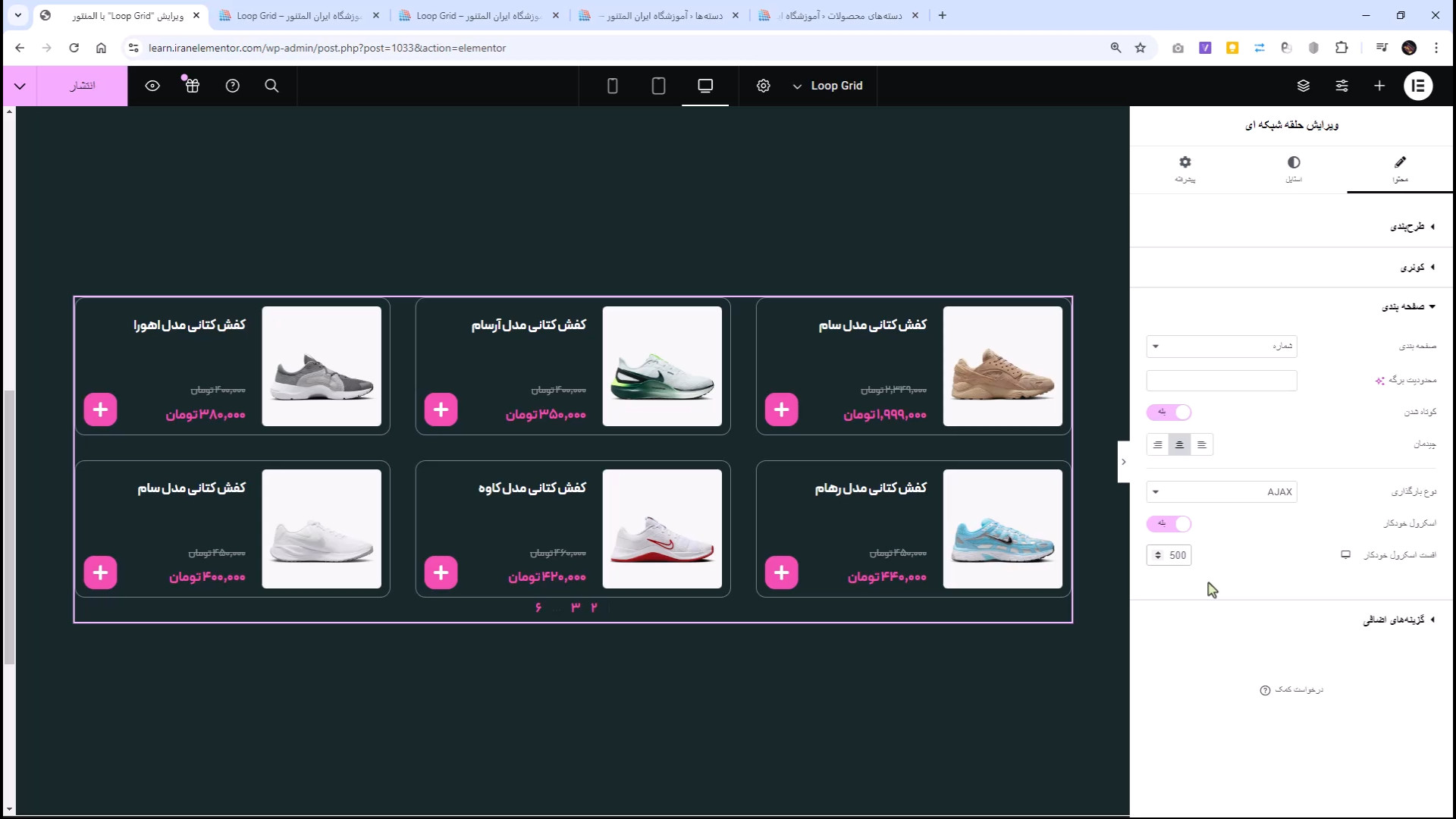The width and height of the screenshot is (1456, 819).
Task: Click the pink add button on کفش کتانی مدل کاوه
Action: coord(441,573)
